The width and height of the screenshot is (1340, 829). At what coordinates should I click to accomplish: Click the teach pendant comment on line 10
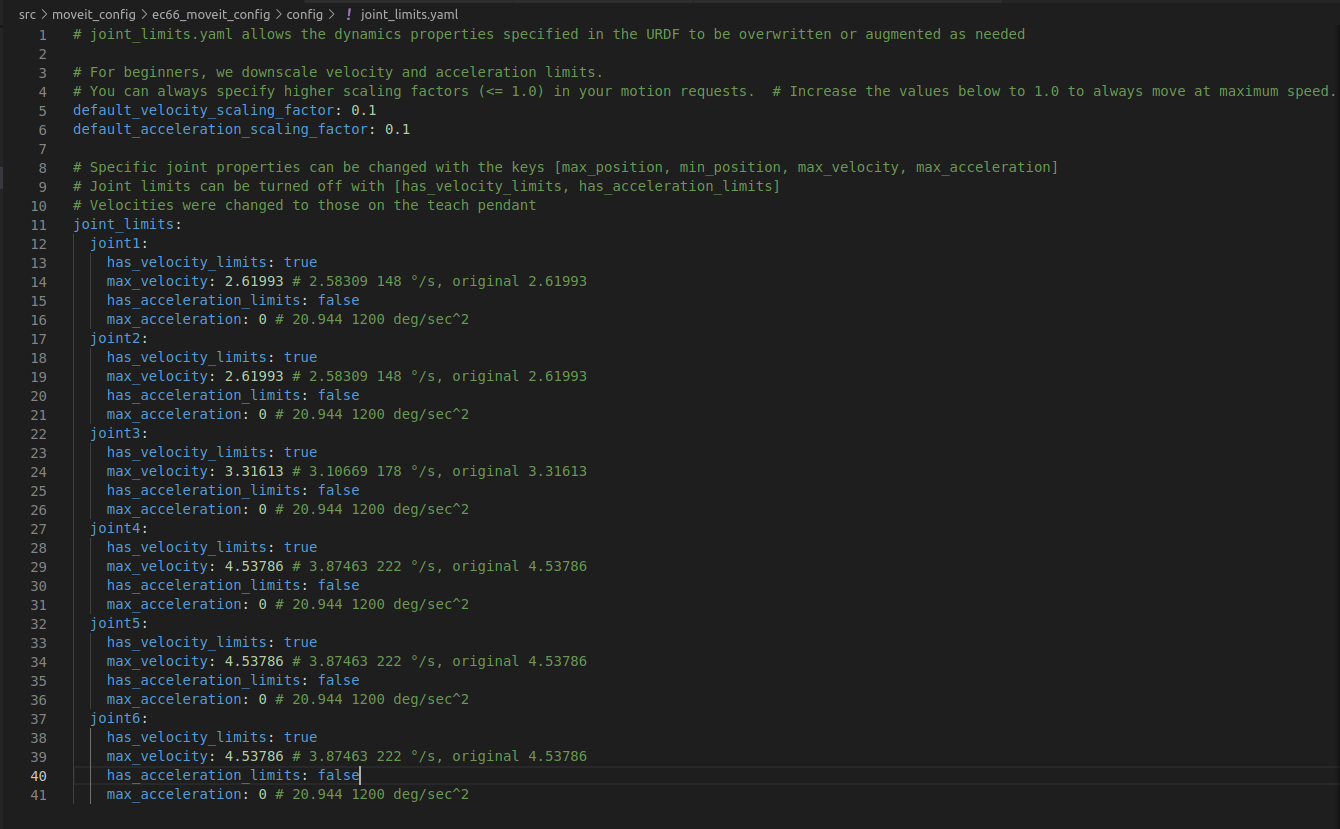[x=305, y=206]
